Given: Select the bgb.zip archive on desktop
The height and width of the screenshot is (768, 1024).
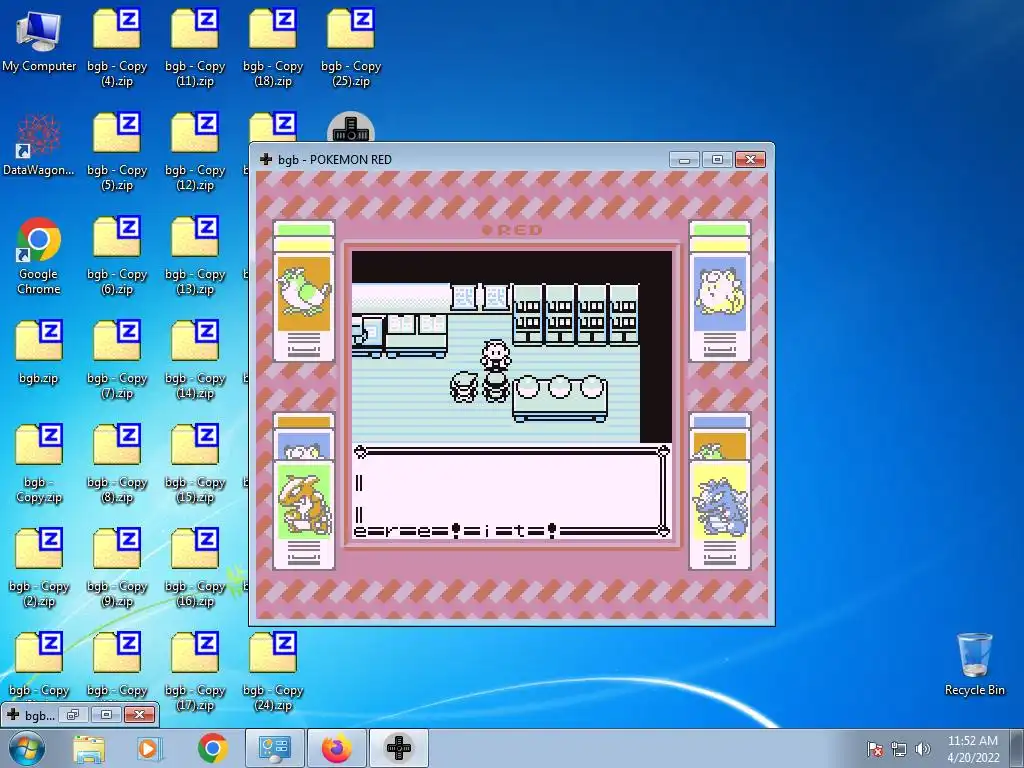Looking at the screenshot, I should pyautogui.click(x=39, y=351).
